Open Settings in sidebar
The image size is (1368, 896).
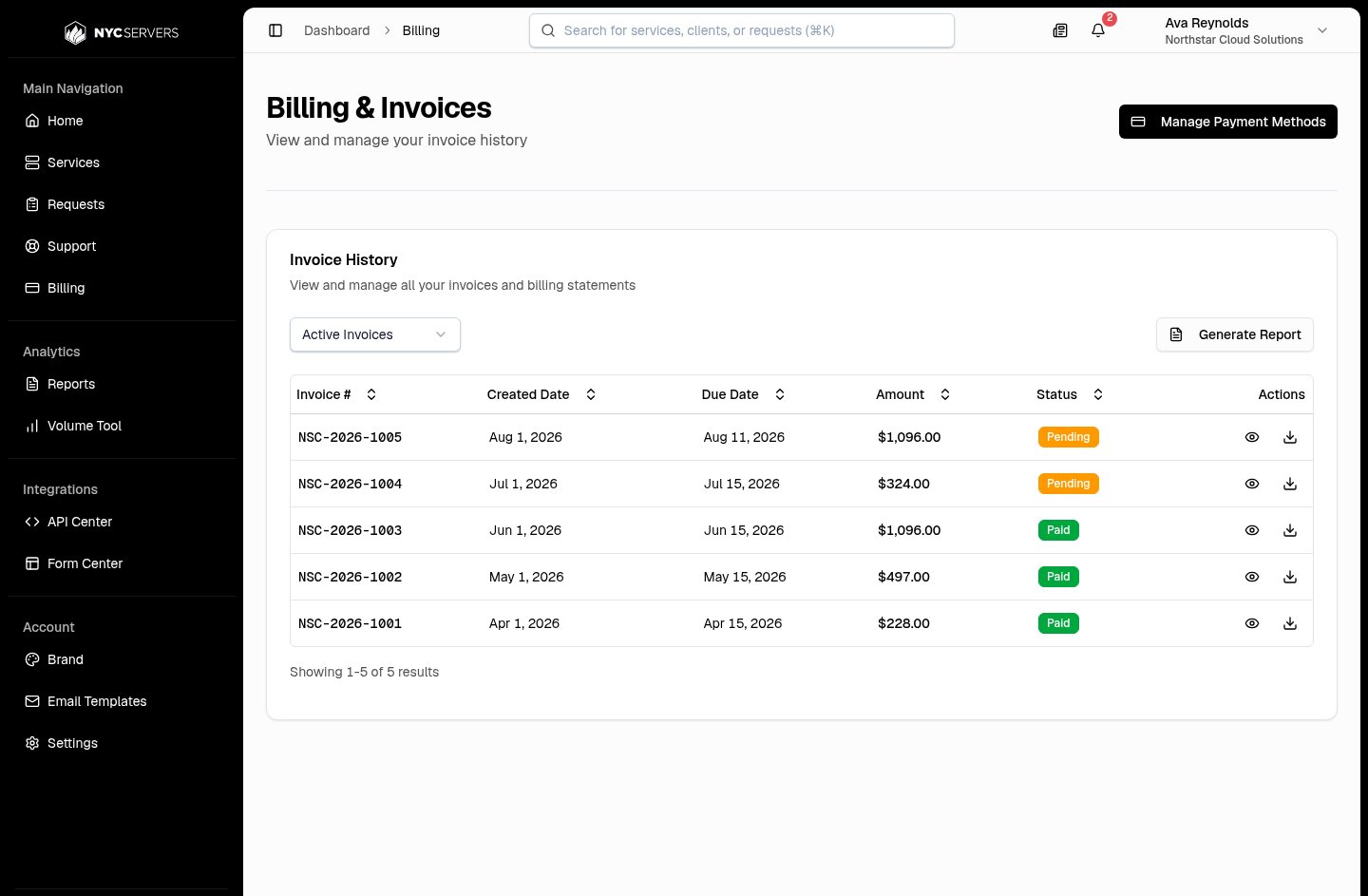(122, 743)
